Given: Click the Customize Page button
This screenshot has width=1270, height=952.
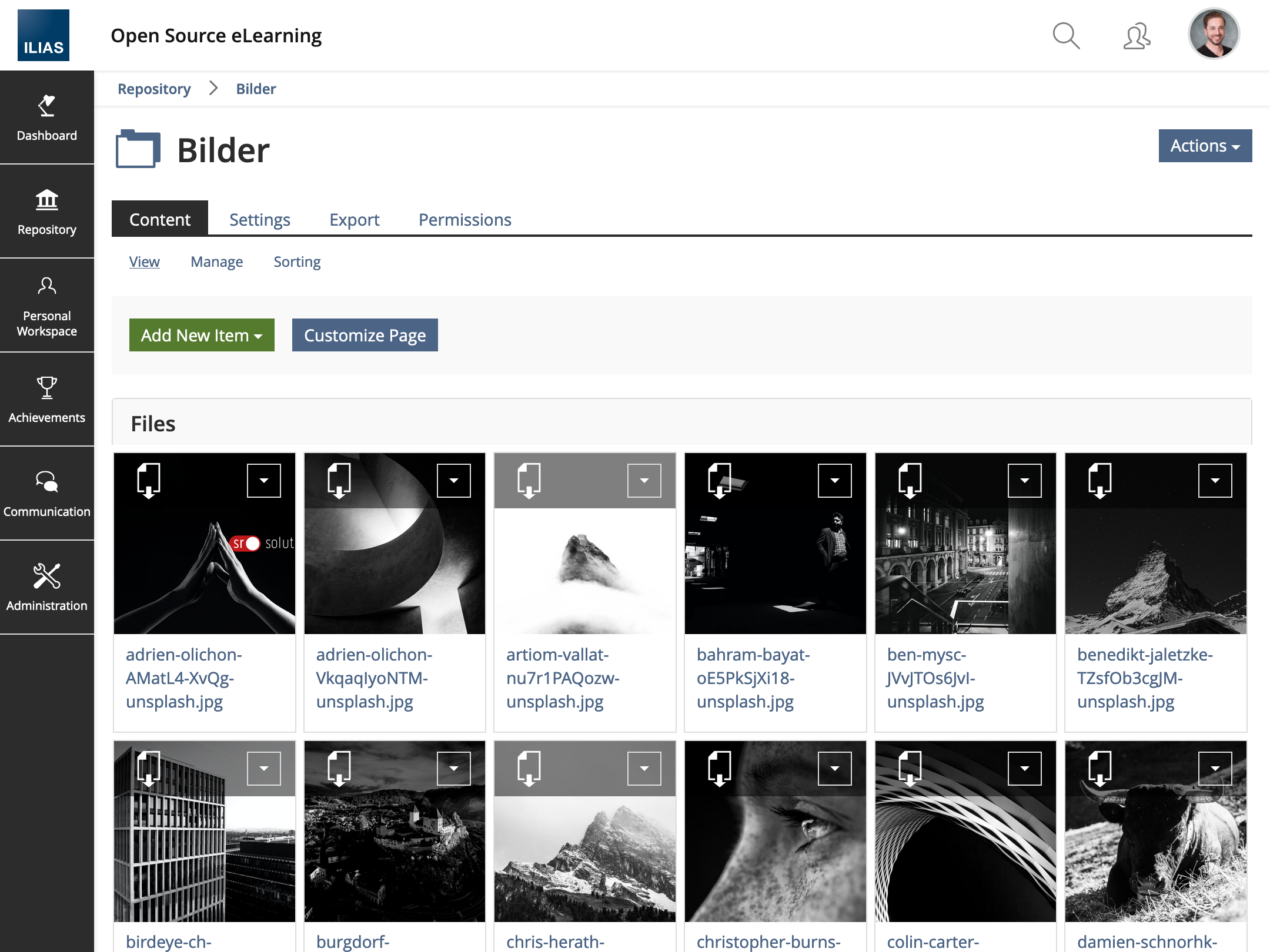Looking at the screenshot, I should click(365, 335).
